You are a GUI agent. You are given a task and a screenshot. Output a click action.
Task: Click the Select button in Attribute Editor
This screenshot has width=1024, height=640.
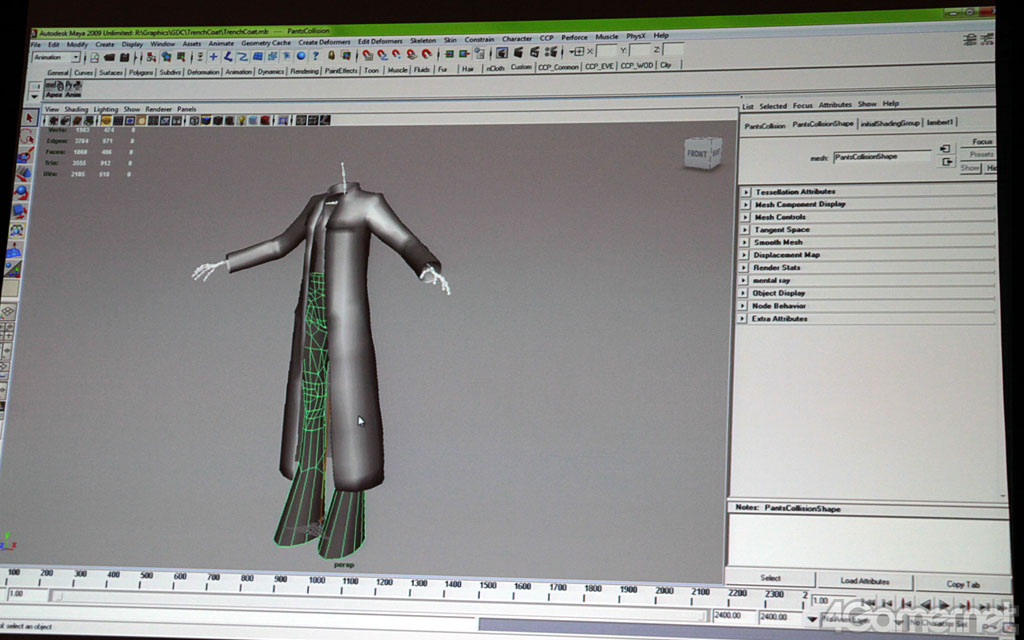(x=770, y=578)
